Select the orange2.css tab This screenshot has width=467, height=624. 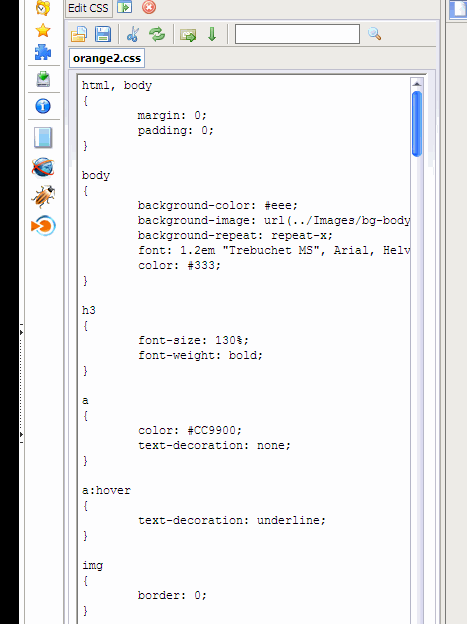pyautogui.click(x=107, y=58)
